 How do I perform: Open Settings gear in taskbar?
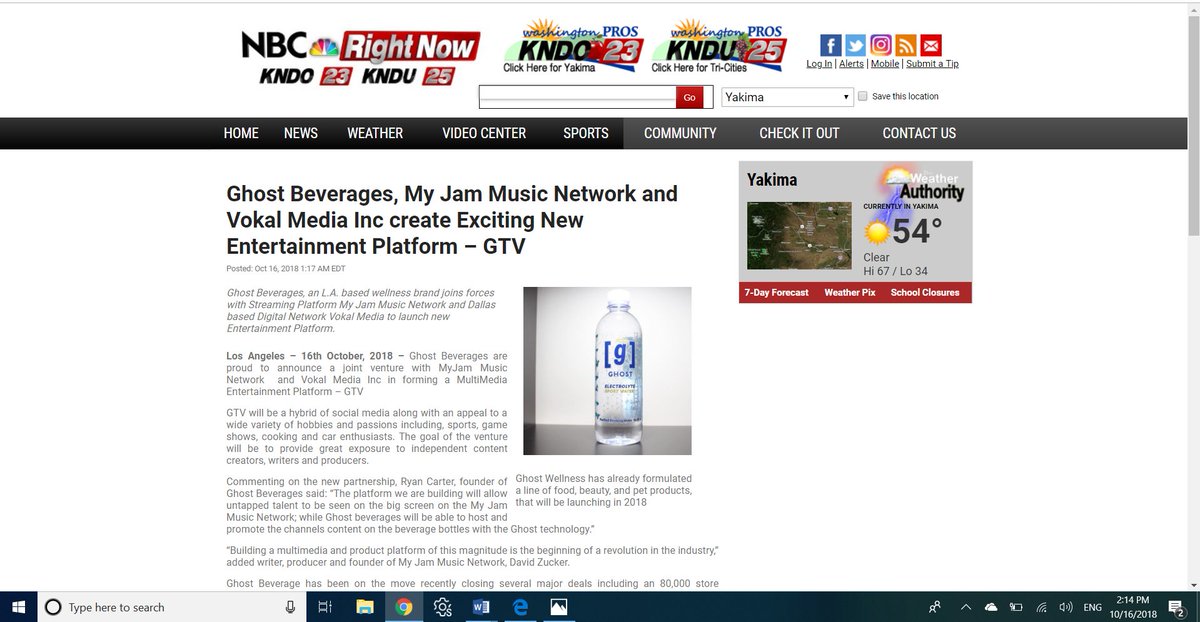point(442,607)
